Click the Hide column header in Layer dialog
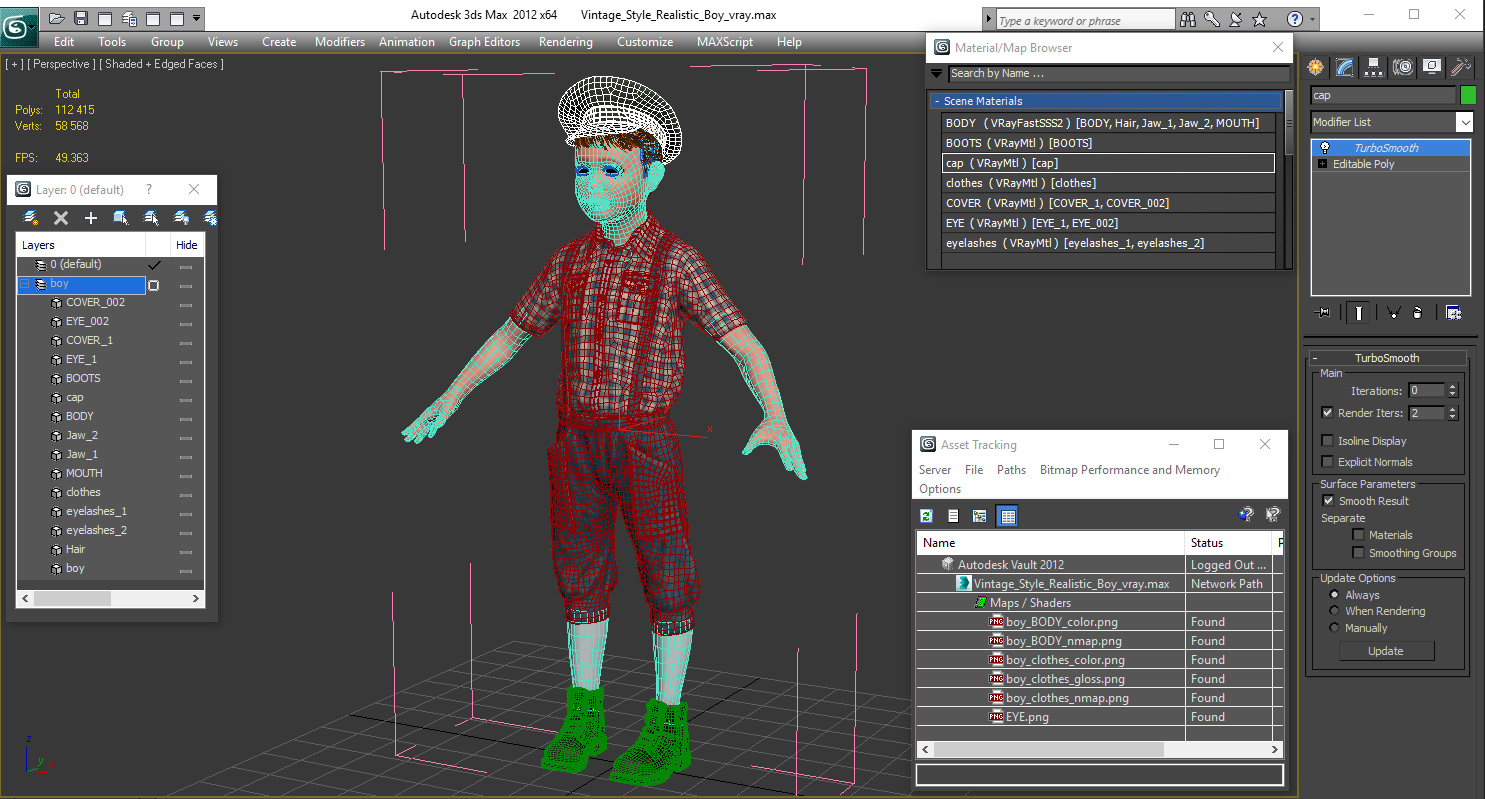Viewport: 1485px width, 799px height. coord(187,245)
